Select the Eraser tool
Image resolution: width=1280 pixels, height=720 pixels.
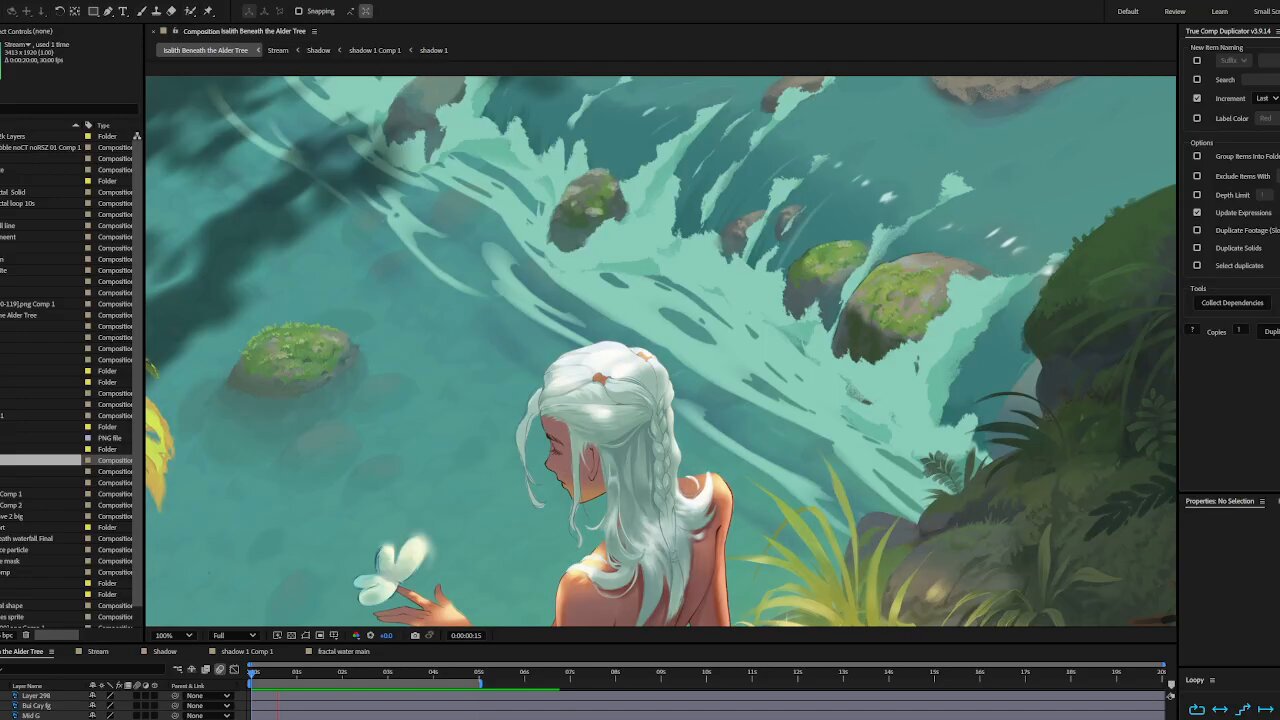tap(171, 11)
